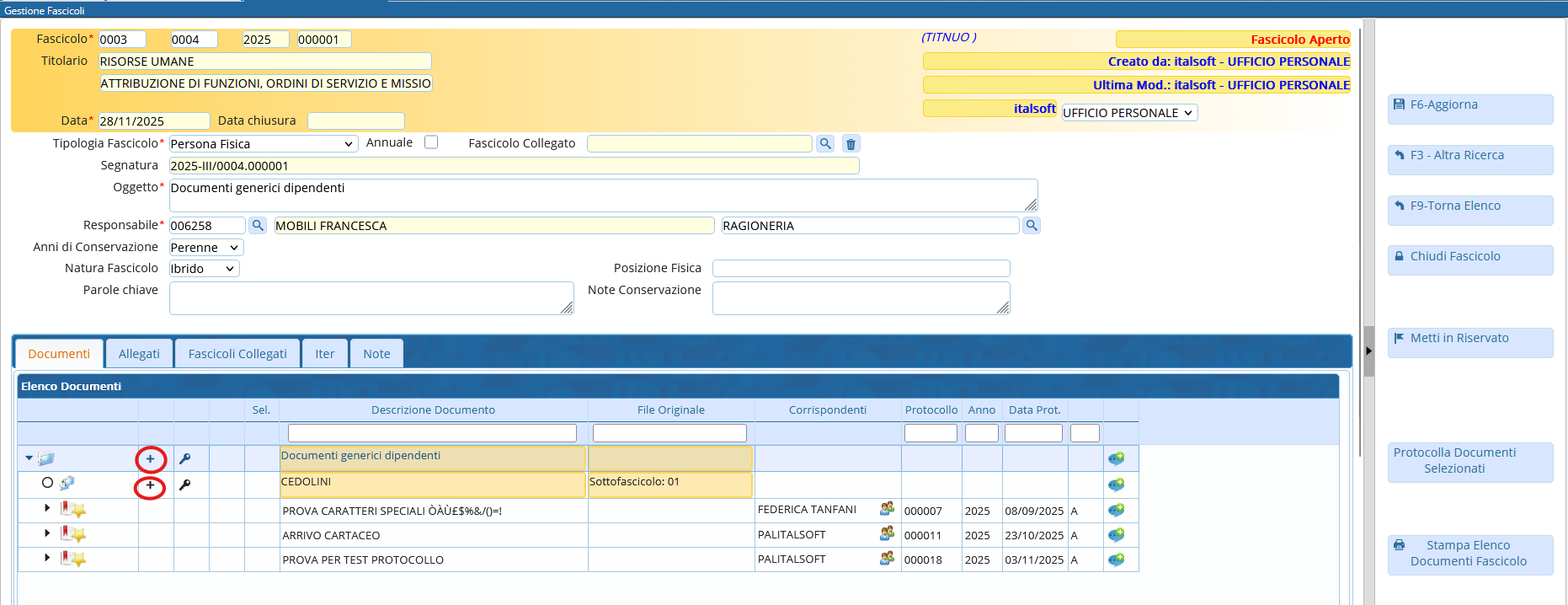Open the Tipologia Fascicolo dropdown

pyautogui.click(x=263, y=144)
